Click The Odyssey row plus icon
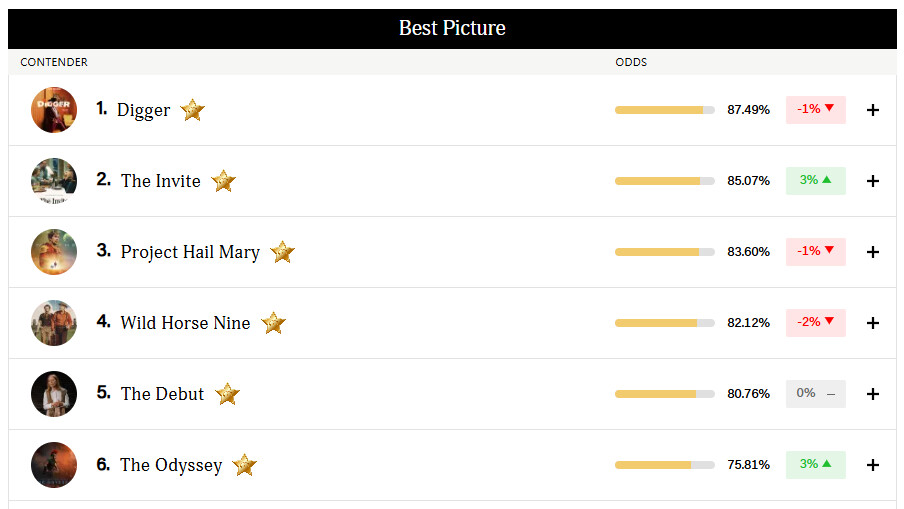Image resolution: width=904 pixels, height=509 pixels. (x=872, y=465)
